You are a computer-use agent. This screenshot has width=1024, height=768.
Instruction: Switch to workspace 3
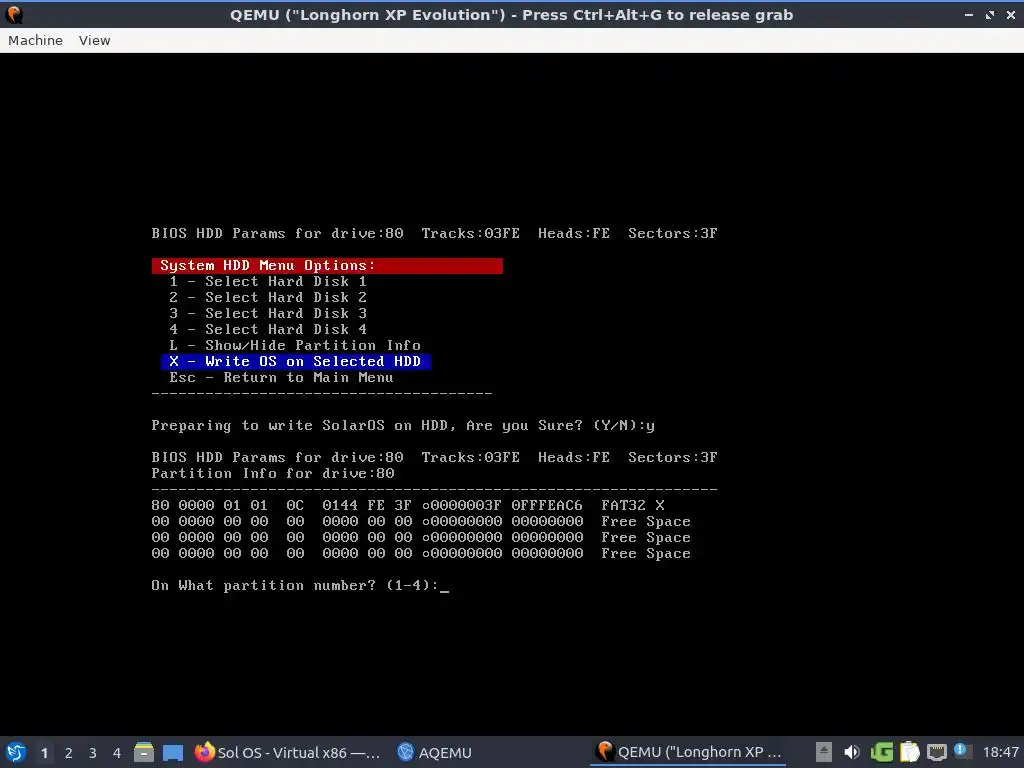pos(93,753)
